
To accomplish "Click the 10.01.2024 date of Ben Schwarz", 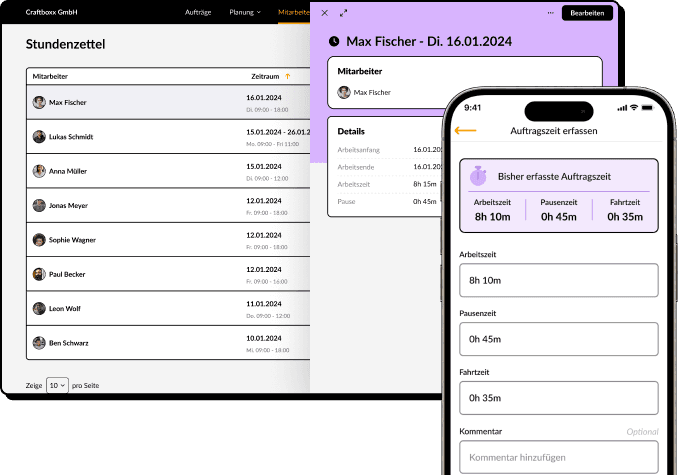I will click(x=264, y=338).
